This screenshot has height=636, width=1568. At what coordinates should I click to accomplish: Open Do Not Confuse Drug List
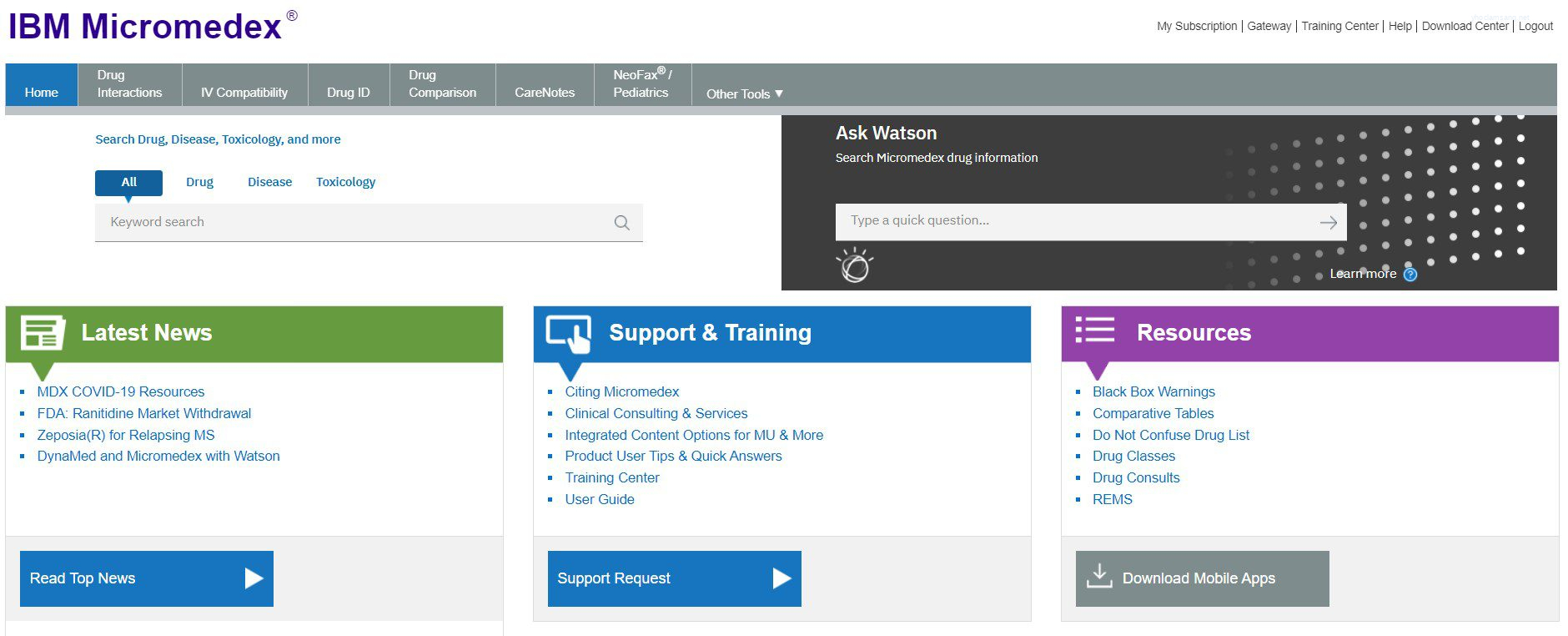point(1171,435)
